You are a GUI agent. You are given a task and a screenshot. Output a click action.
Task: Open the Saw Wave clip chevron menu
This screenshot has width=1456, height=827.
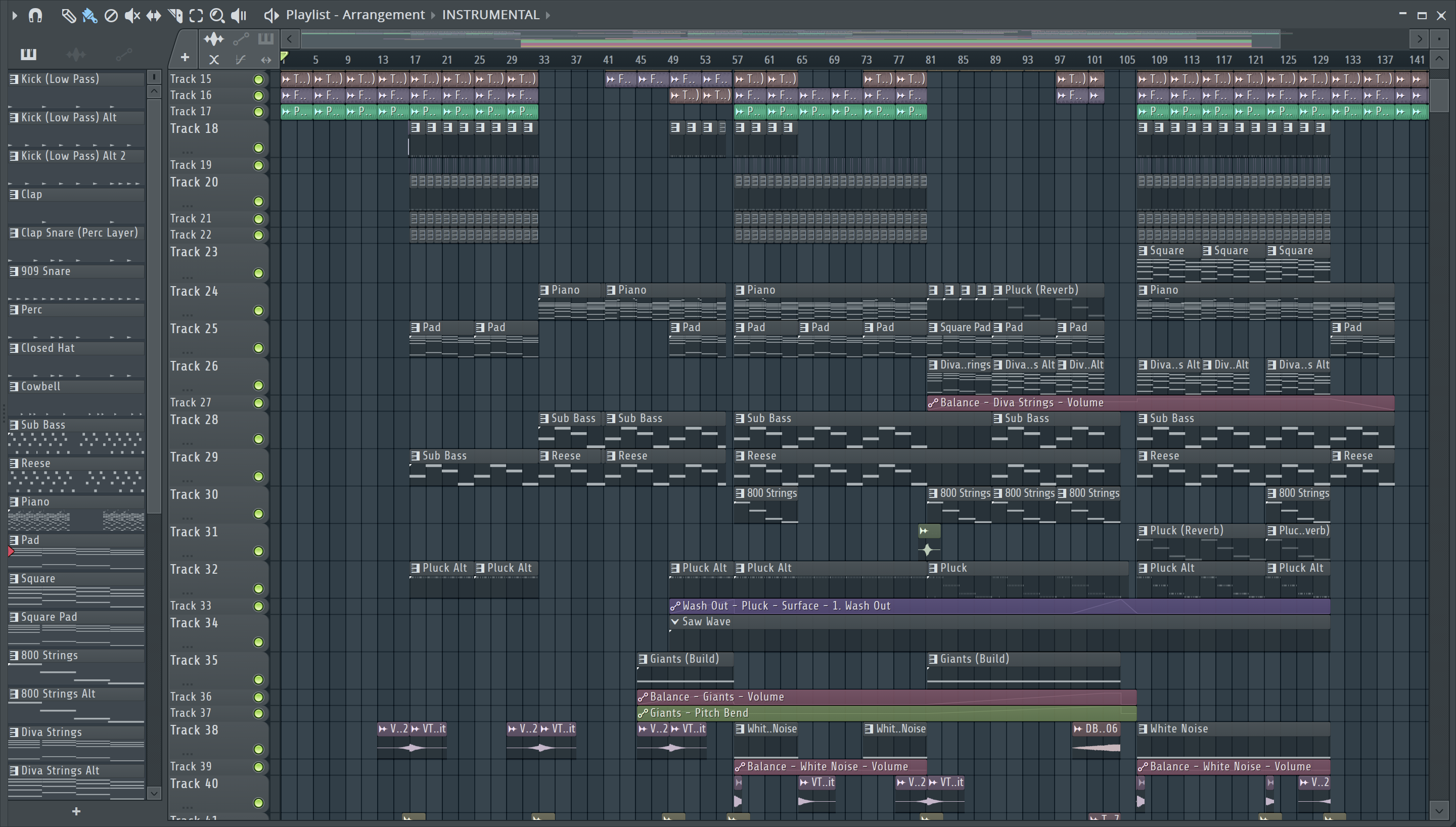click(x=675, y=622)
